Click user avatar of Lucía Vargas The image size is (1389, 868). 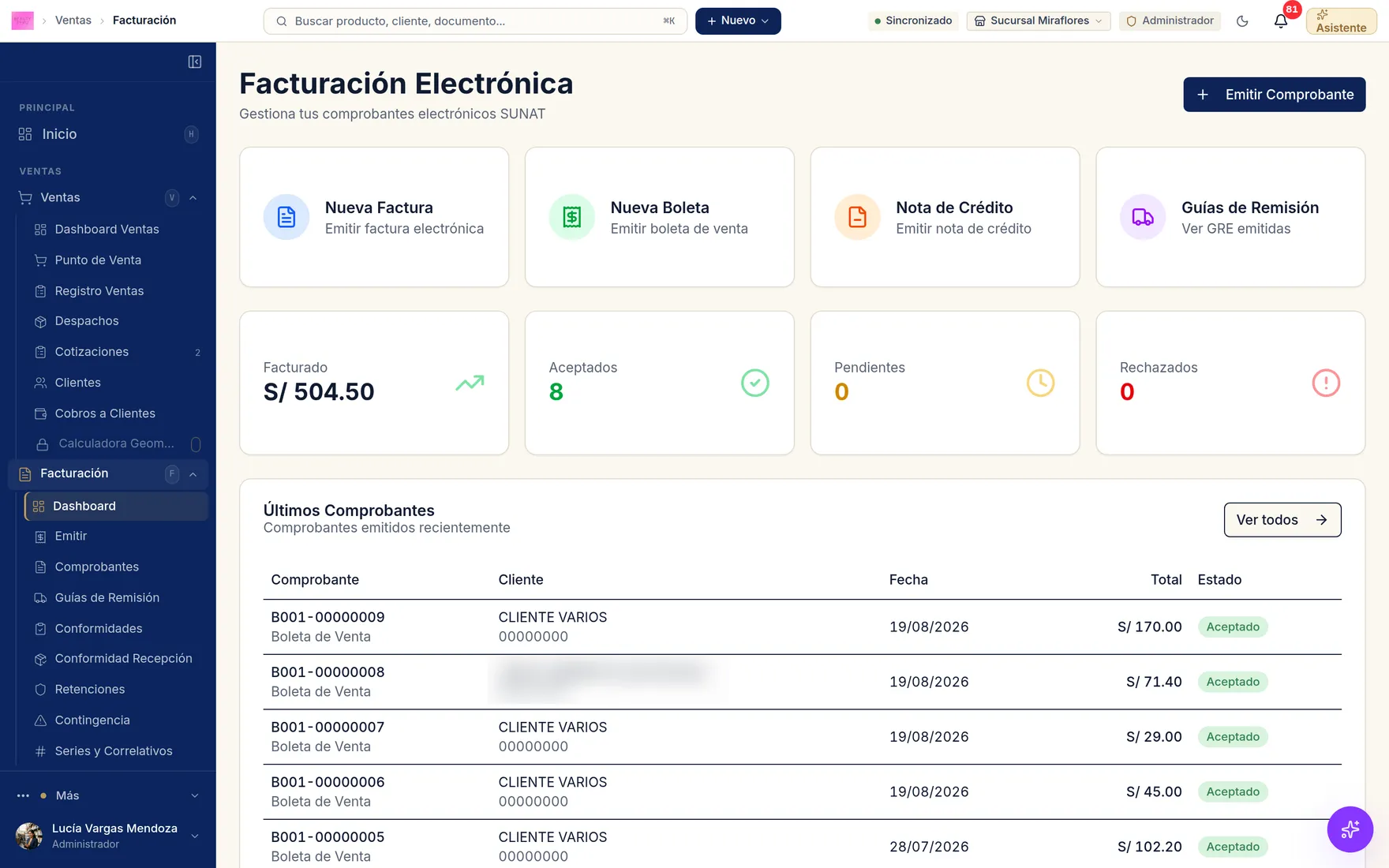click(29, 836)
